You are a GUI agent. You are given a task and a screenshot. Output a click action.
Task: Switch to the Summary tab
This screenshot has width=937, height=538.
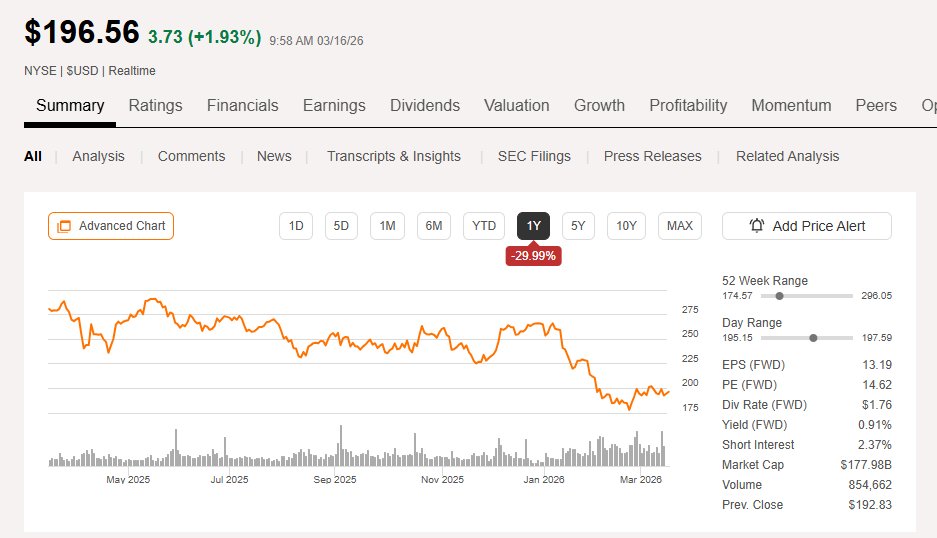tap(70, 106)
